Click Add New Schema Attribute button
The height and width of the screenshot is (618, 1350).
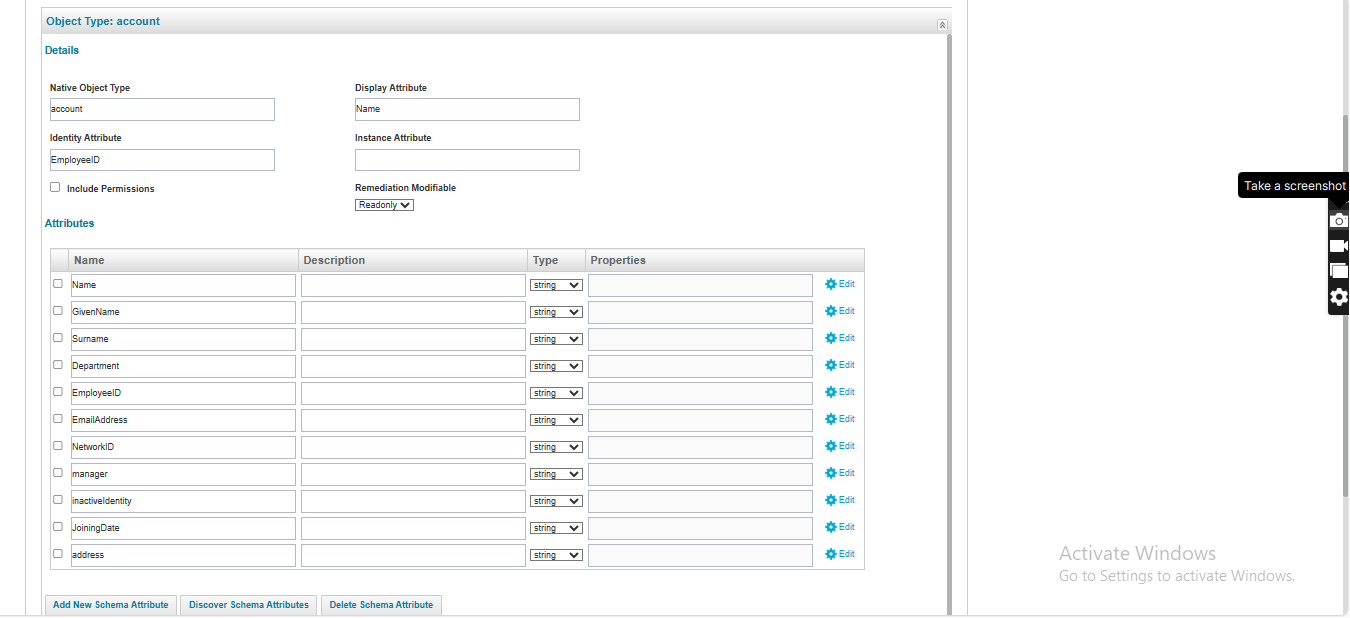[x=111, y=605]
